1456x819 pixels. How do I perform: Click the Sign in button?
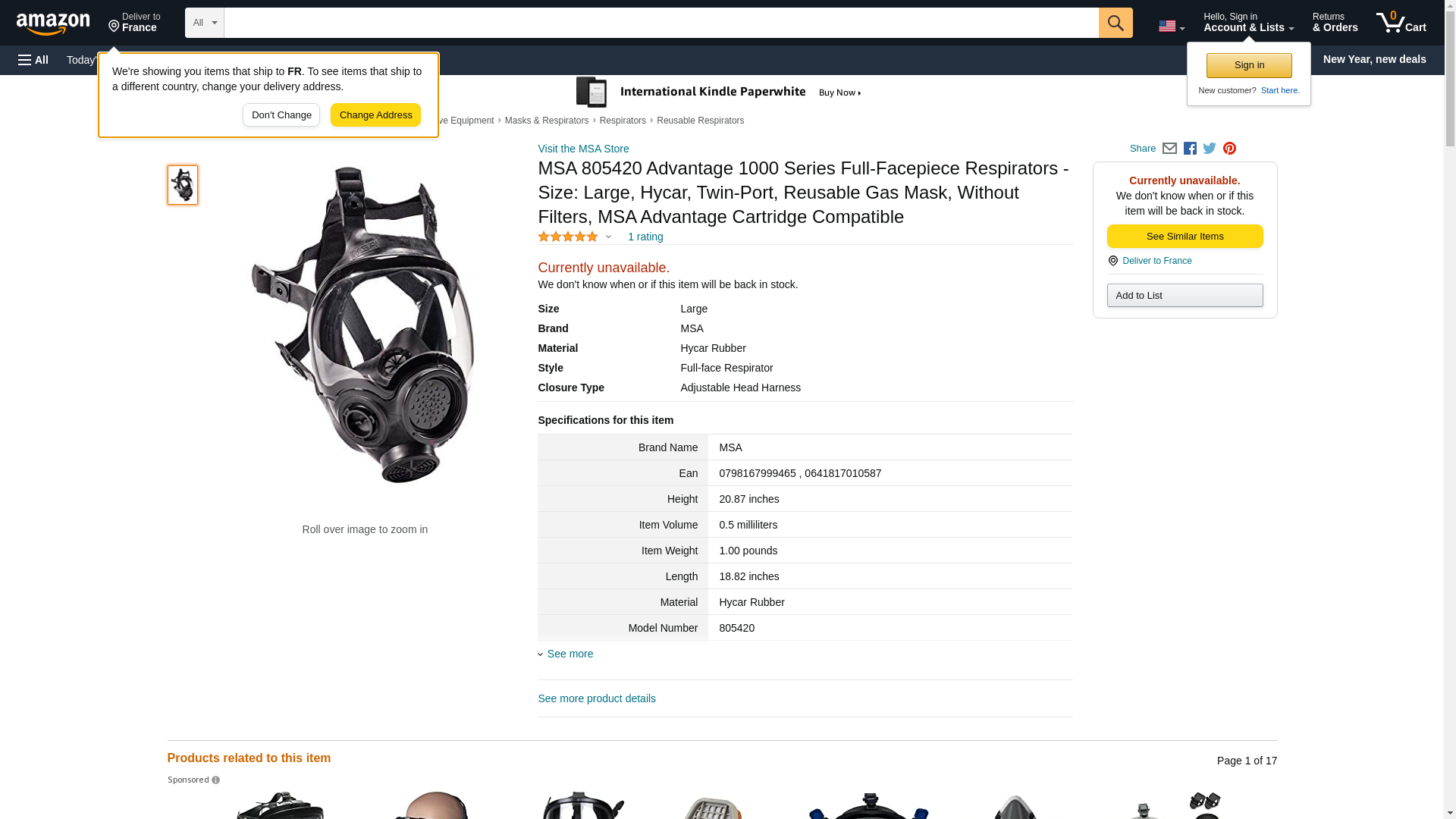(x=1249, y=65)
